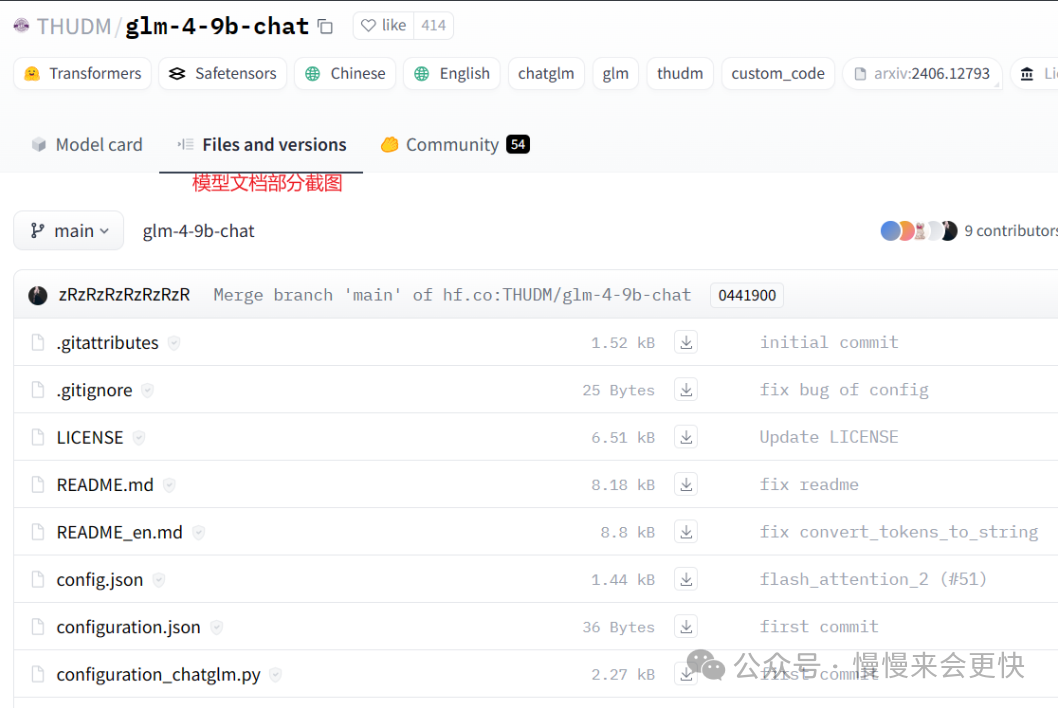Click the 1.52 kB size of .gitattributes
This screenshot has width=1058, height=708.
tap(623, 343)
